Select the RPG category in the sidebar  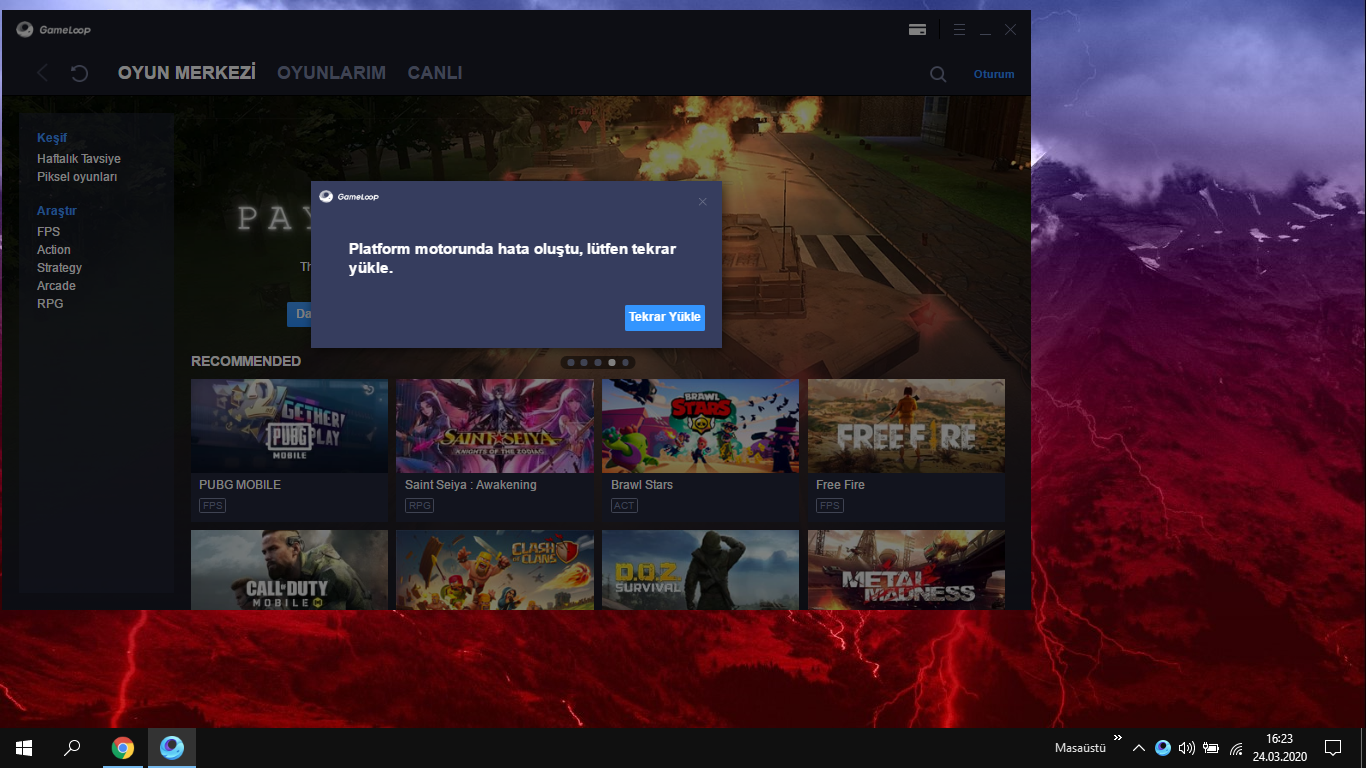(x=50, y=304)
